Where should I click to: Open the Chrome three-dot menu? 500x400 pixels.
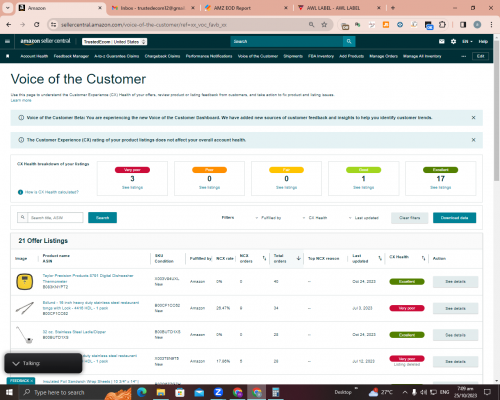coord(491,25)
